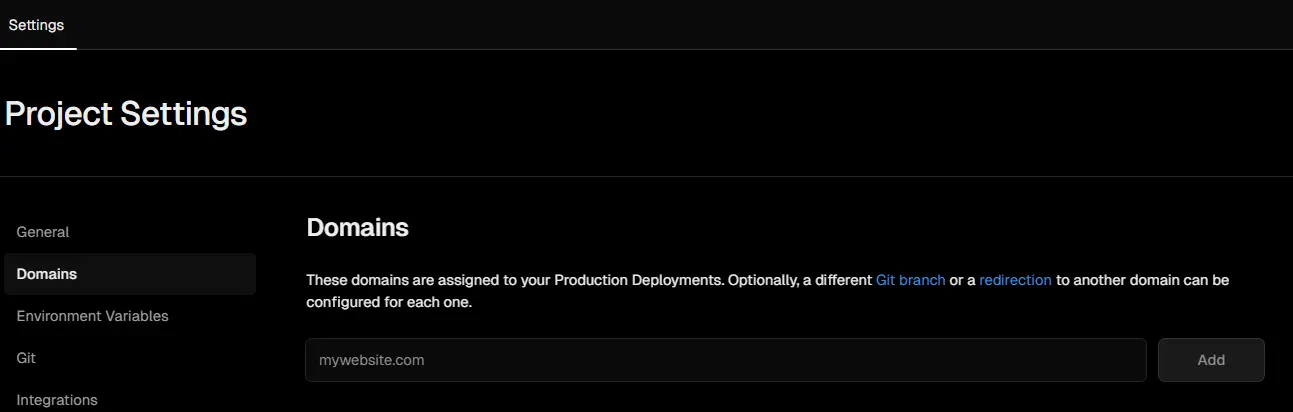Click the Add domain button

(x=1211, y=360)
